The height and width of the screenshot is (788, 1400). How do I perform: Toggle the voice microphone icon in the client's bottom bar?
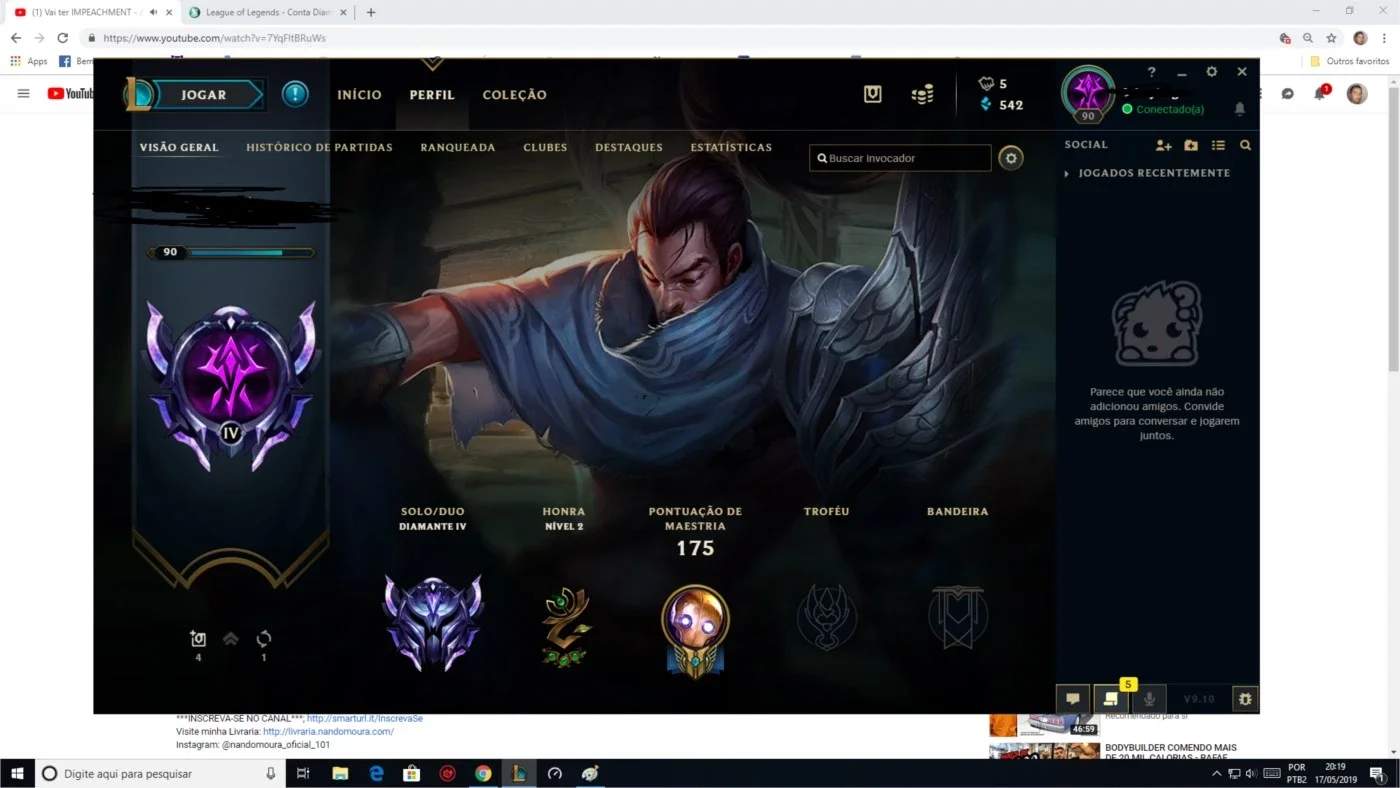(x=1149, y=699)
